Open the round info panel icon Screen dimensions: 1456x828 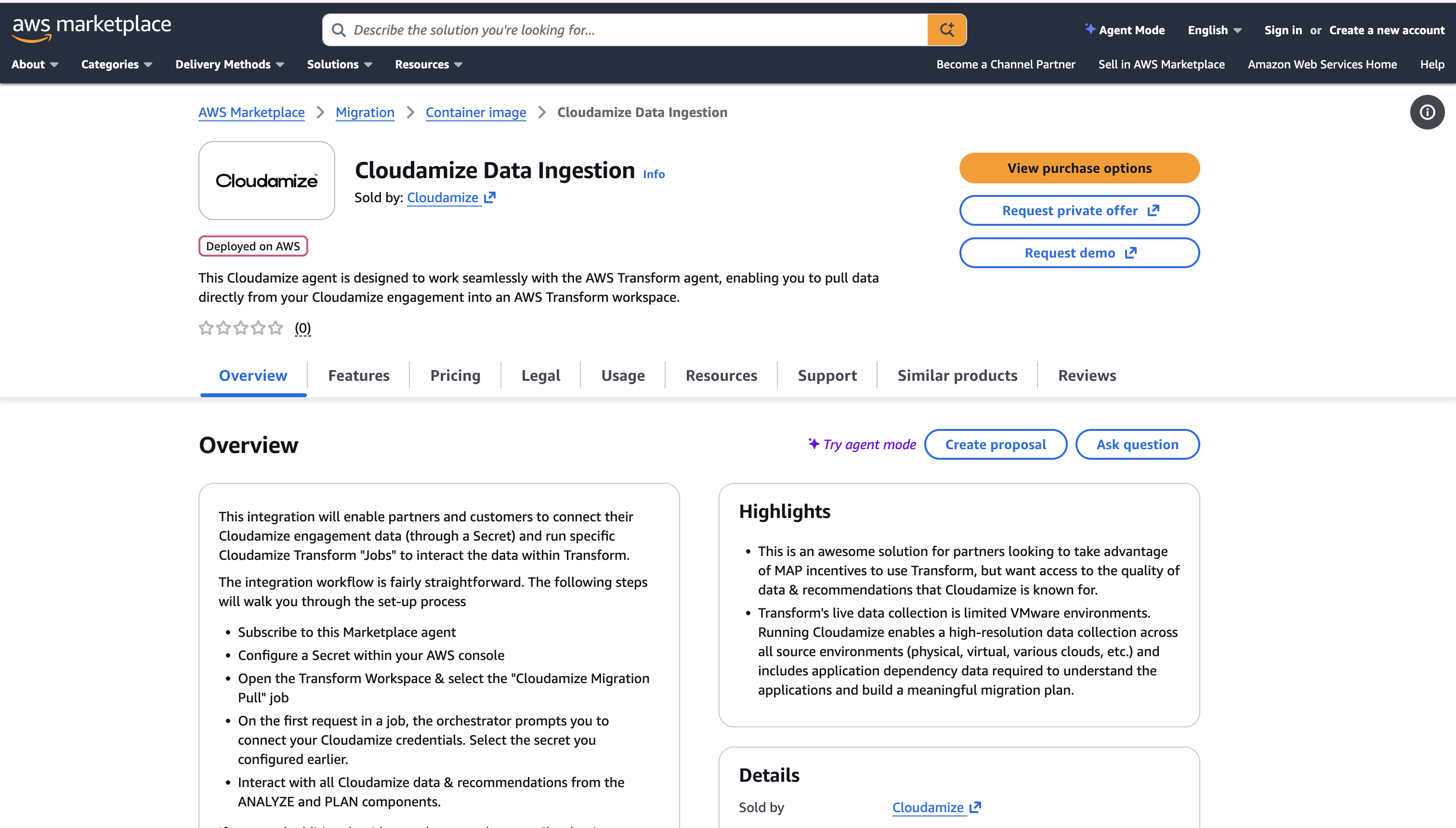coord(1427,112)
